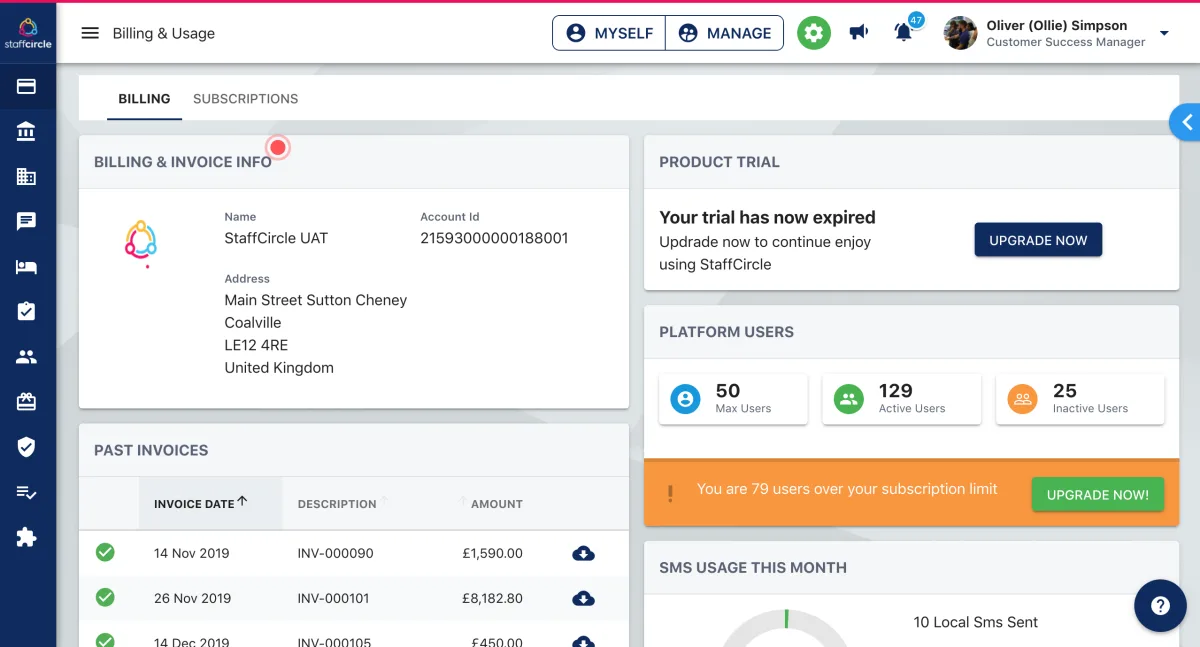This screenshot has height=647, width=1200.
Task: Open the people group sidebar icon
Action: [x=27, y=357]
